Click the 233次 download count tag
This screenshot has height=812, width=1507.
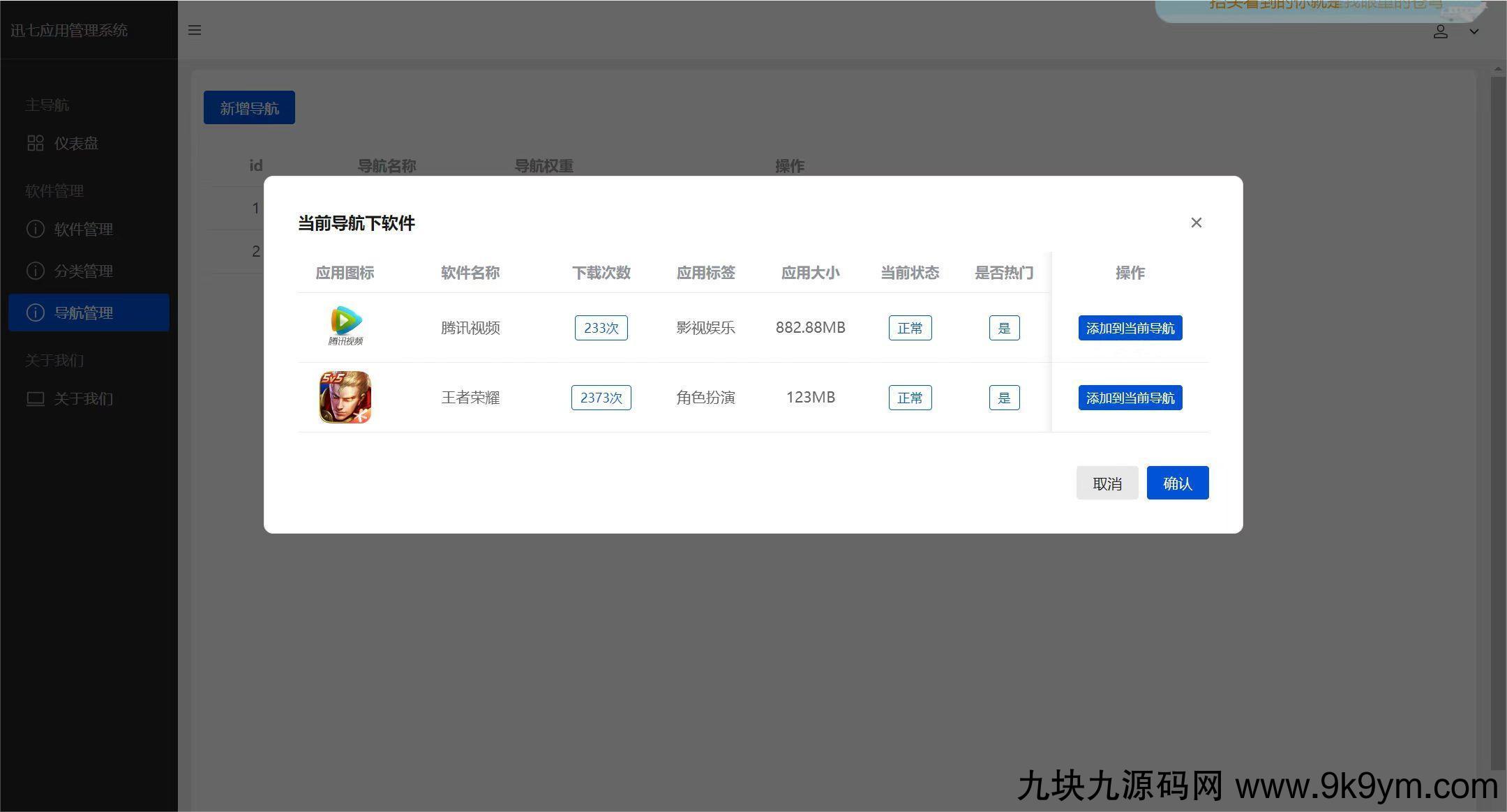coord(601,328)
